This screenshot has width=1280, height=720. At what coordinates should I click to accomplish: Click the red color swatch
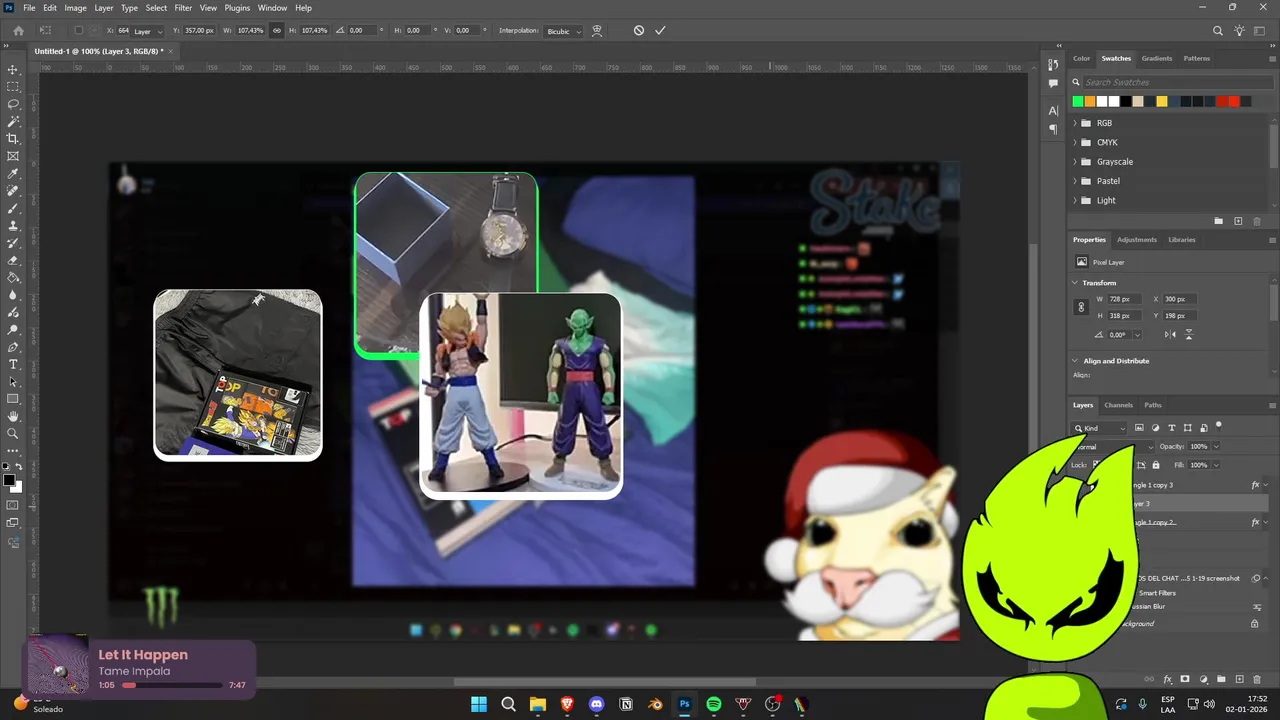pos(1234,101)
